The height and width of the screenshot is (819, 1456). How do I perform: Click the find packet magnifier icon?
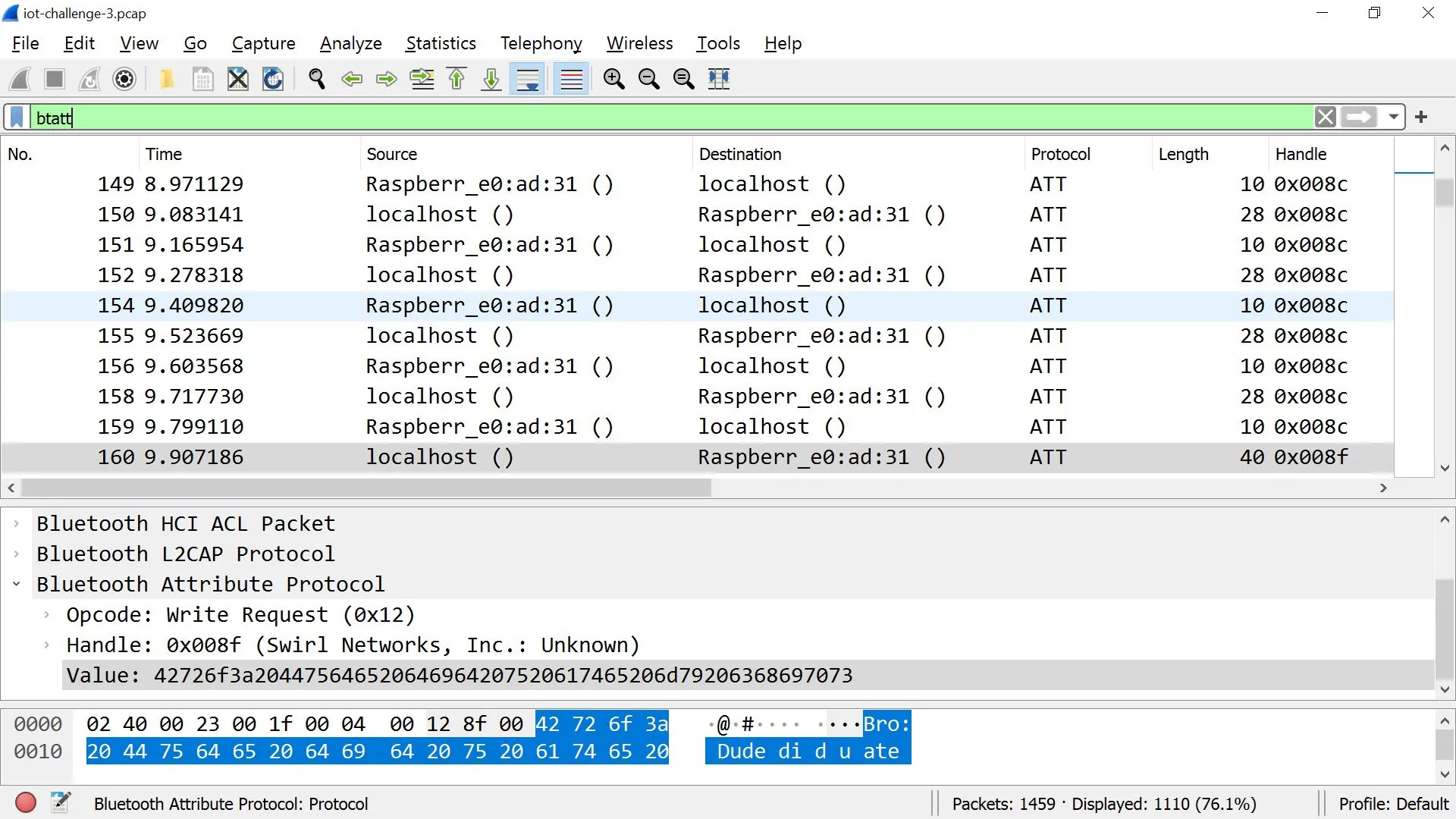(x=317, y=79)
